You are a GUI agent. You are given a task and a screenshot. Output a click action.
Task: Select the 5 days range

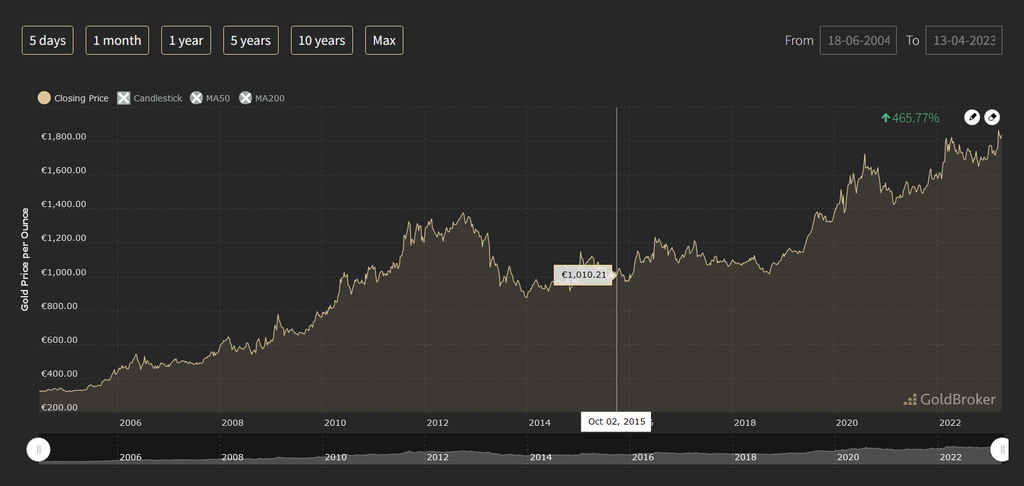click(x=47, y=41)
